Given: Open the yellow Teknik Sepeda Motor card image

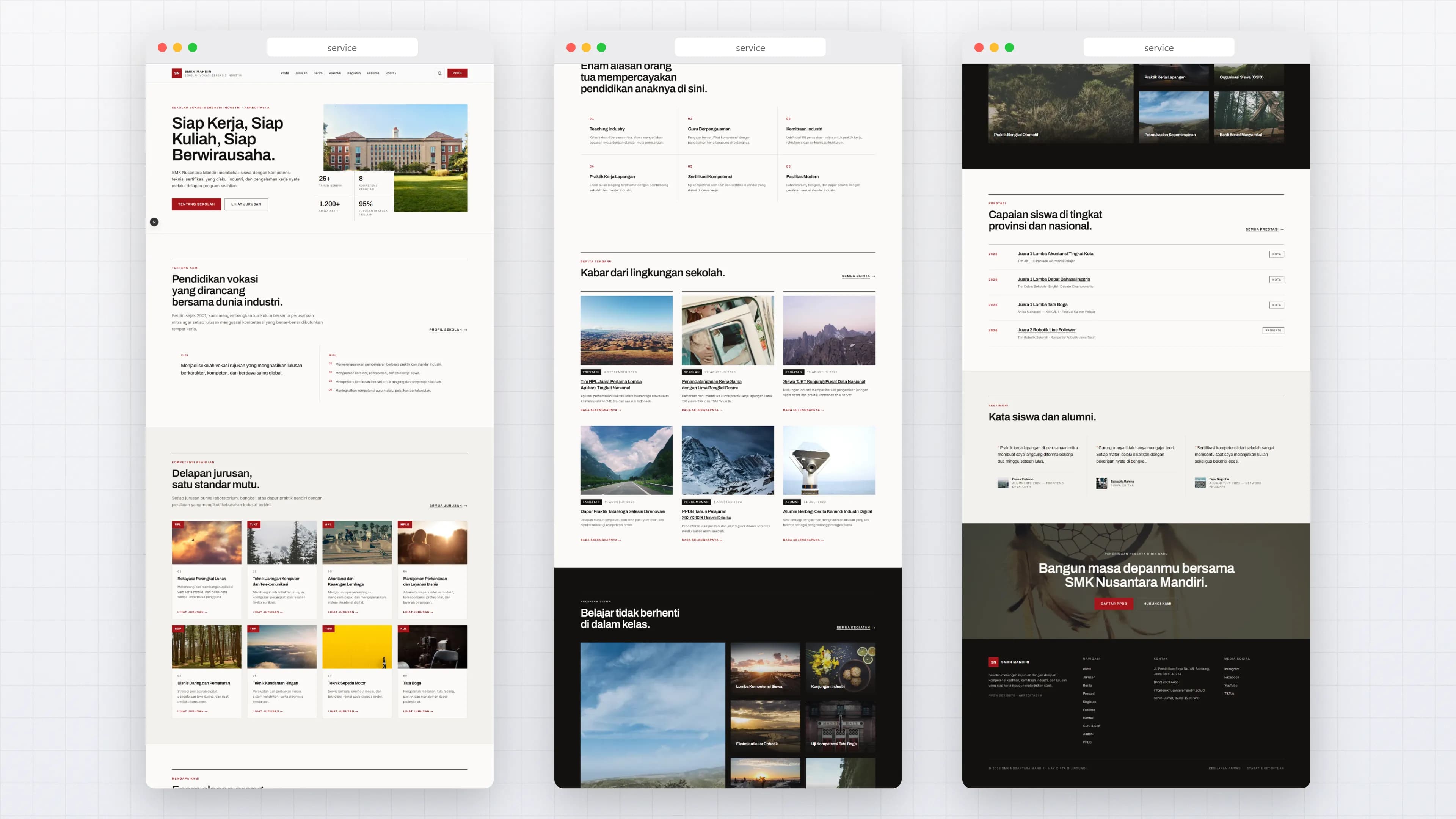Looking at the screenshot, I should [x=357, y=646].
